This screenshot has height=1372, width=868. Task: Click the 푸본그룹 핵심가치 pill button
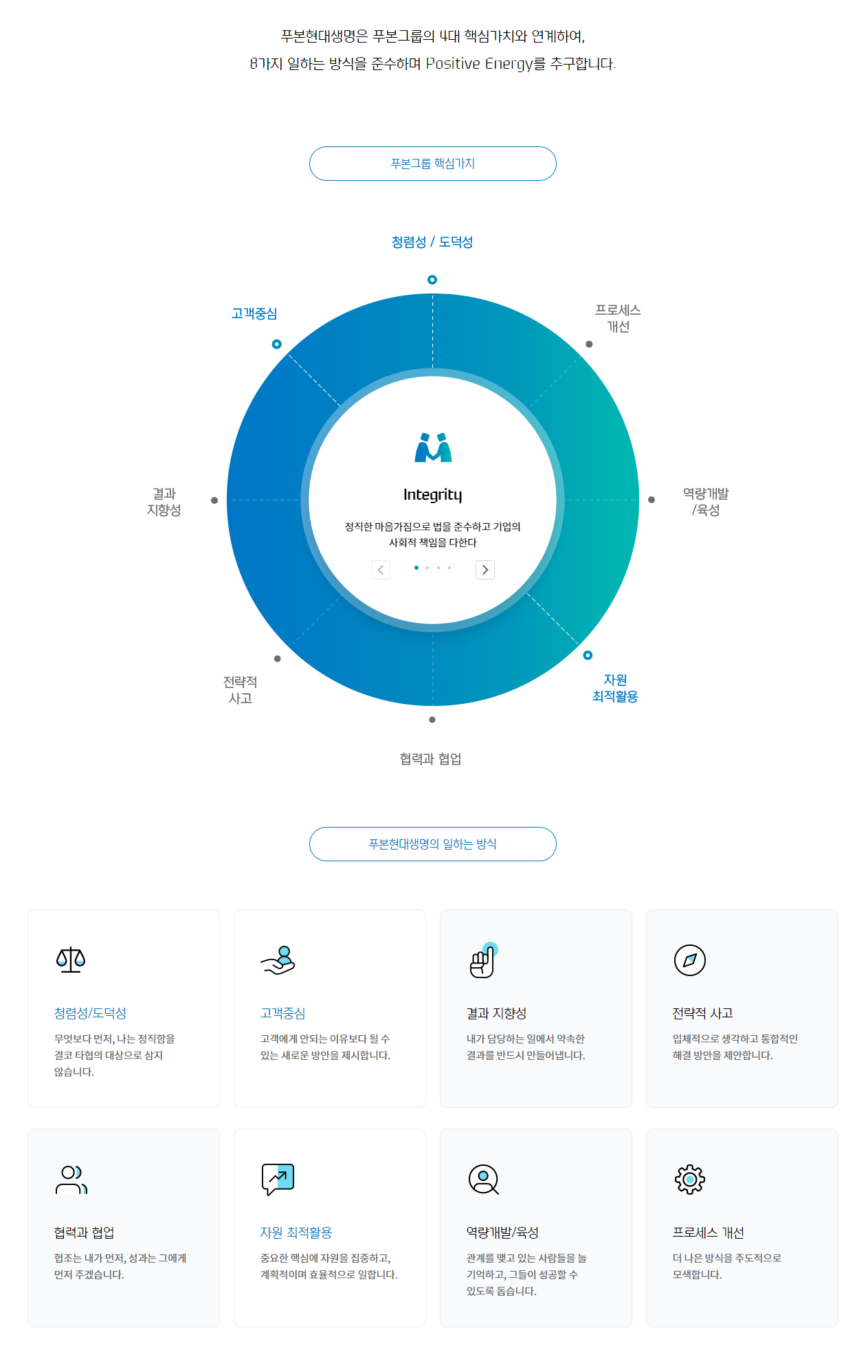(x=433, y=164)
